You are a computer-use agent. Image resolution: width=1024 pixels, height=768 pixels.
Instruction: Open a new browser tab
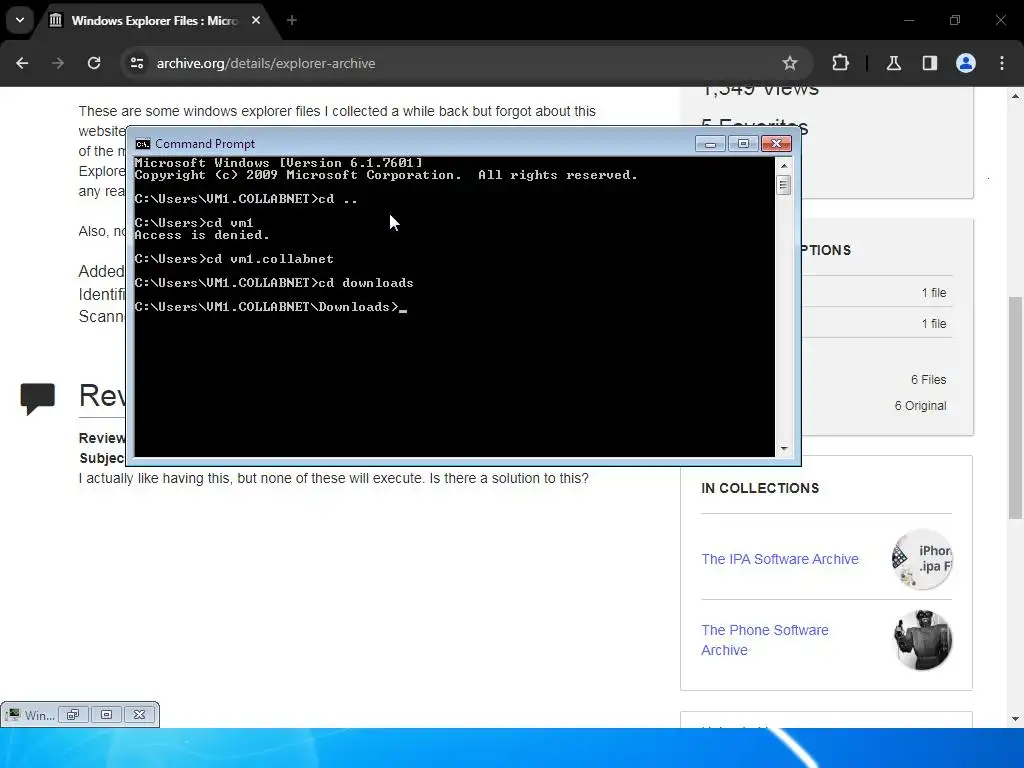292,20
